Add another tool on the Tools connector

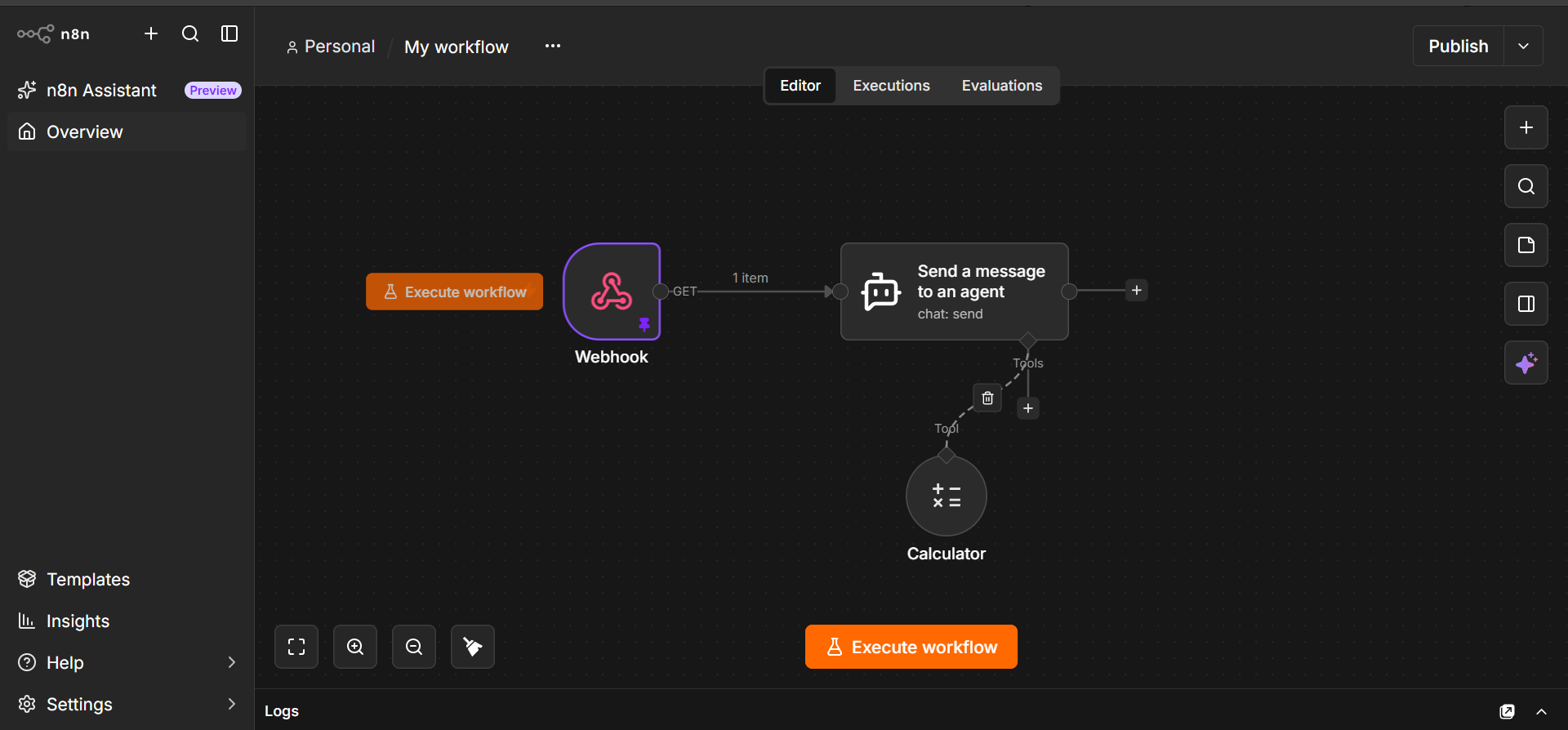(x=1028, y=408)
